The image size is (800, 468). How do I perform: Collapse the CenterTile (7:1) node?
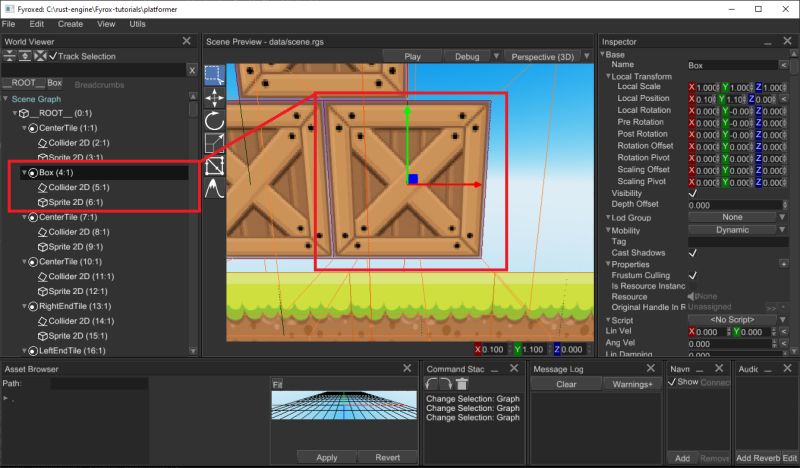24,217
